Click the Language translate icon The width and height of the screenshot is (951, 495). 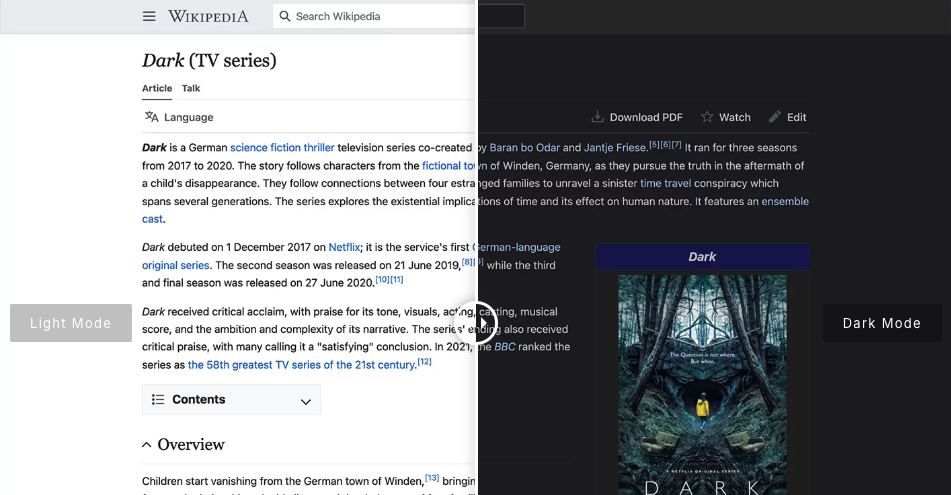click(x=151, y=116)
